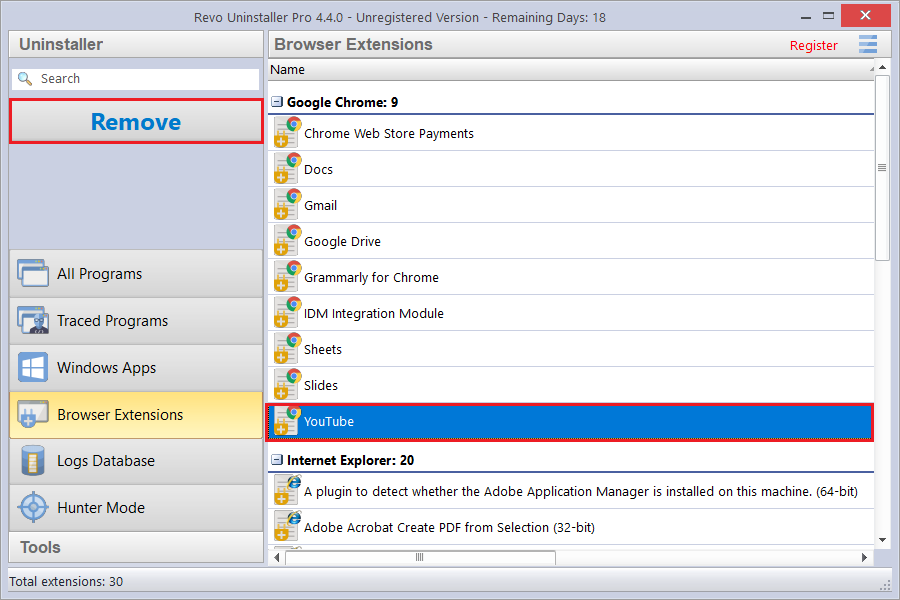Screen dimensions: 900x600
Task: Open the Tools panel header
Action: coord(136,547)
